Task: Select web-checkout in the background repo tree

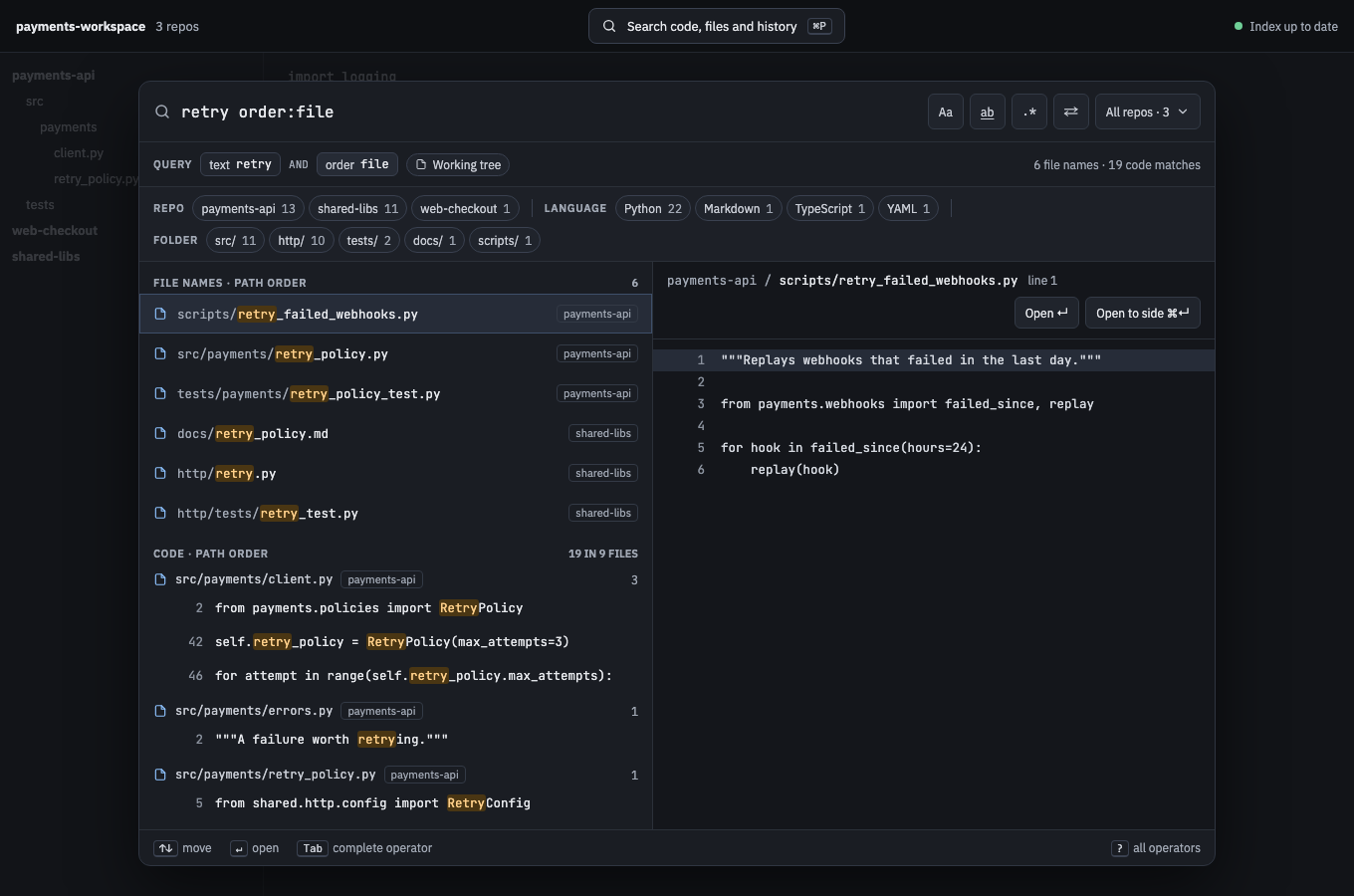Action: [x=55, y=231]
